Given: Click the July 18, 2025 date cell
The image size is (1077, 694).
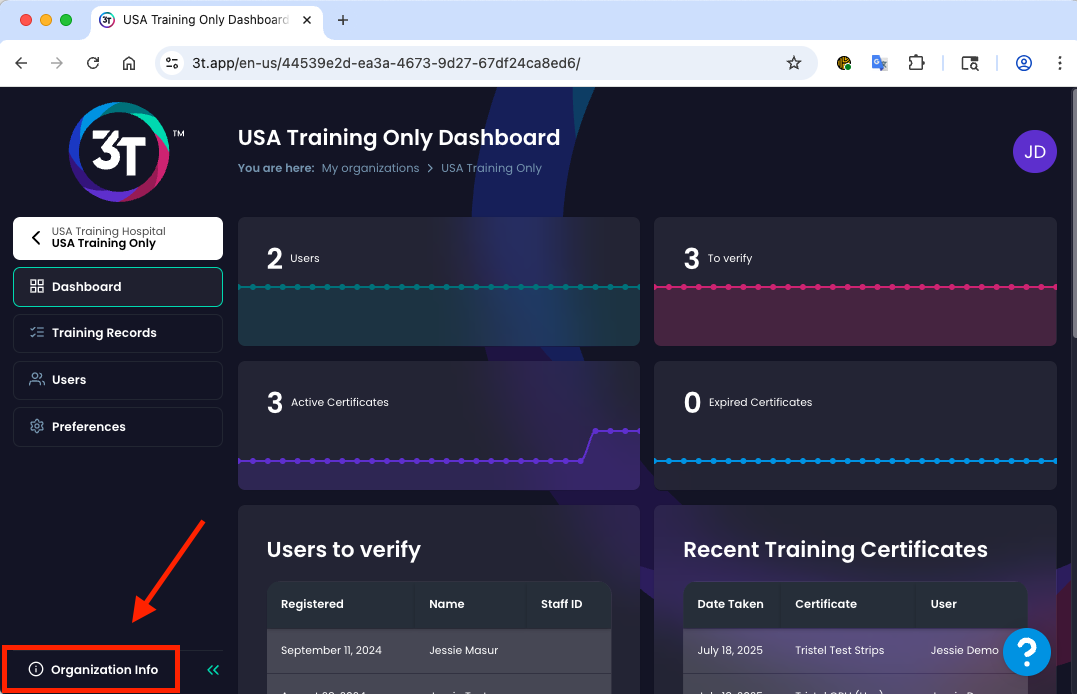Looking at the screenshot, I should [x=730, y=650].
